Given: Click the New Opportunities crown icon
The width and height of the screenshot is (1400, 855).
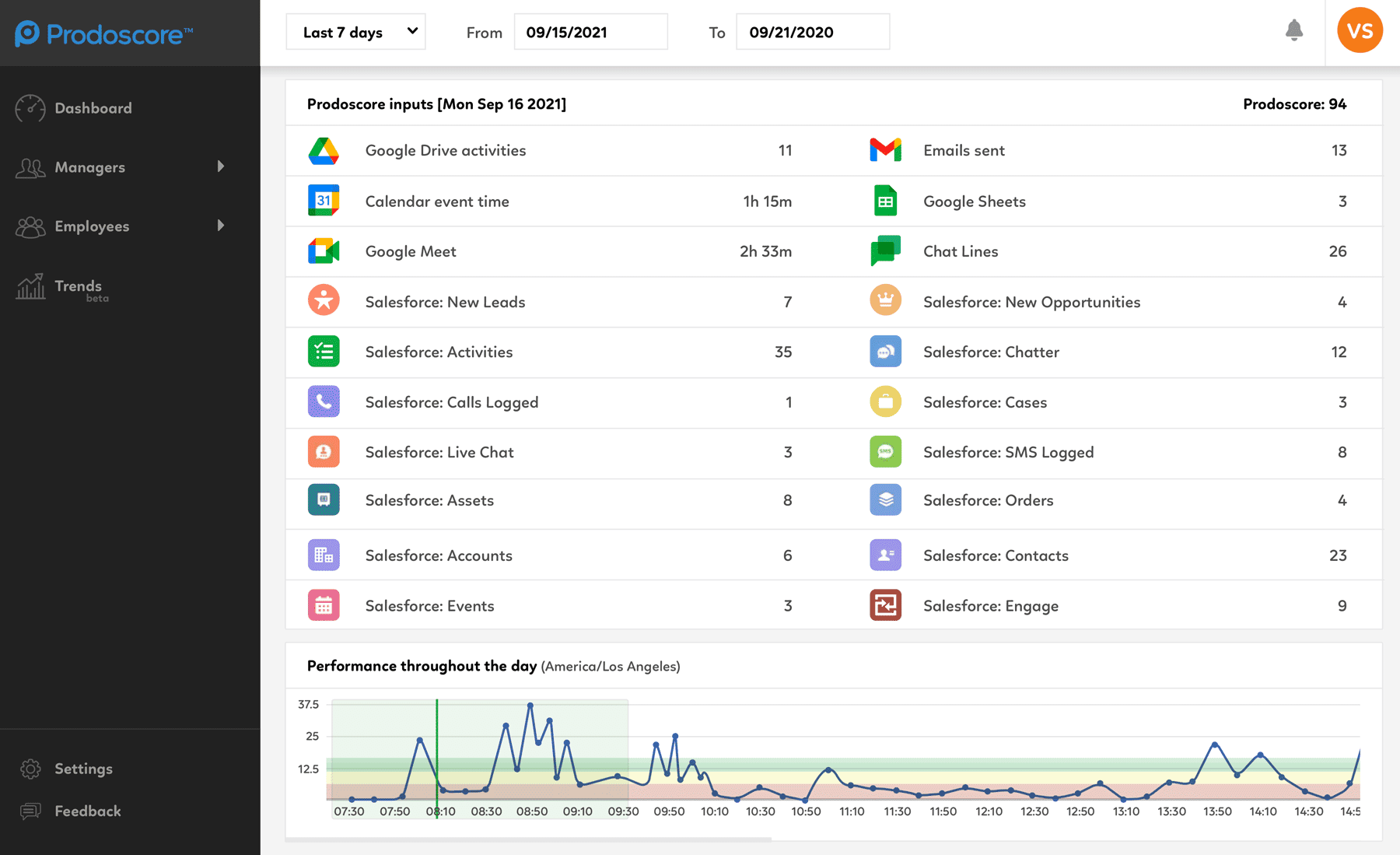Looking at the screenshot, I should point(885,301).
